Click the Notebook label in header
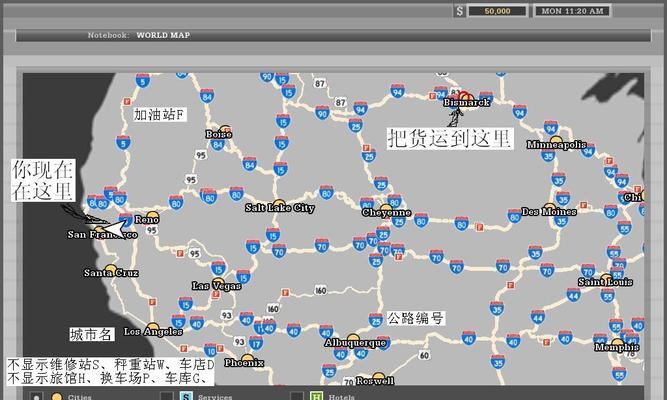Image resolution: width=667 pixels, height=400 pixels. [108, 35]
